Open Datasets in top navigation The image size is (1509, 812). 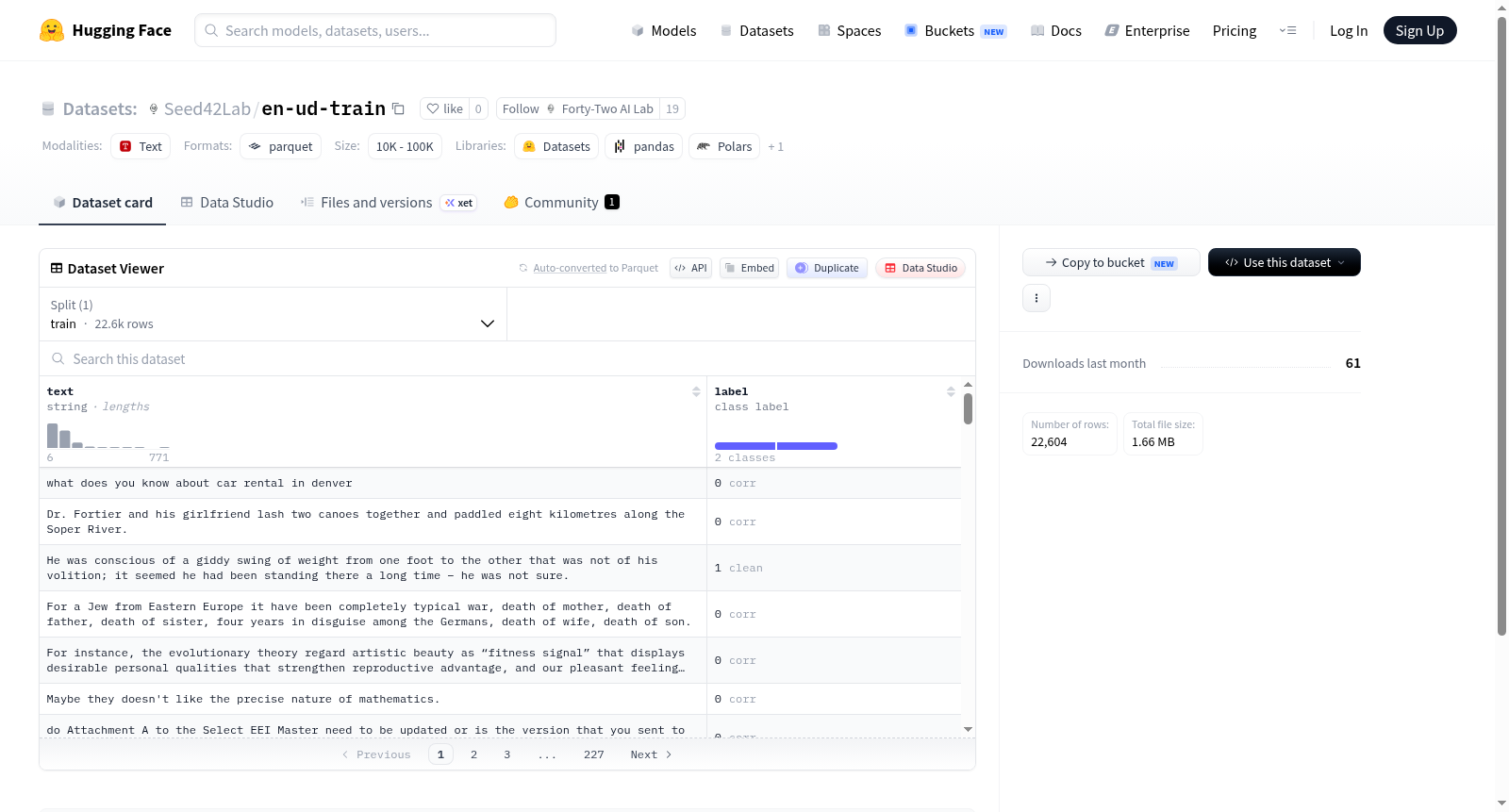[757, 30]
